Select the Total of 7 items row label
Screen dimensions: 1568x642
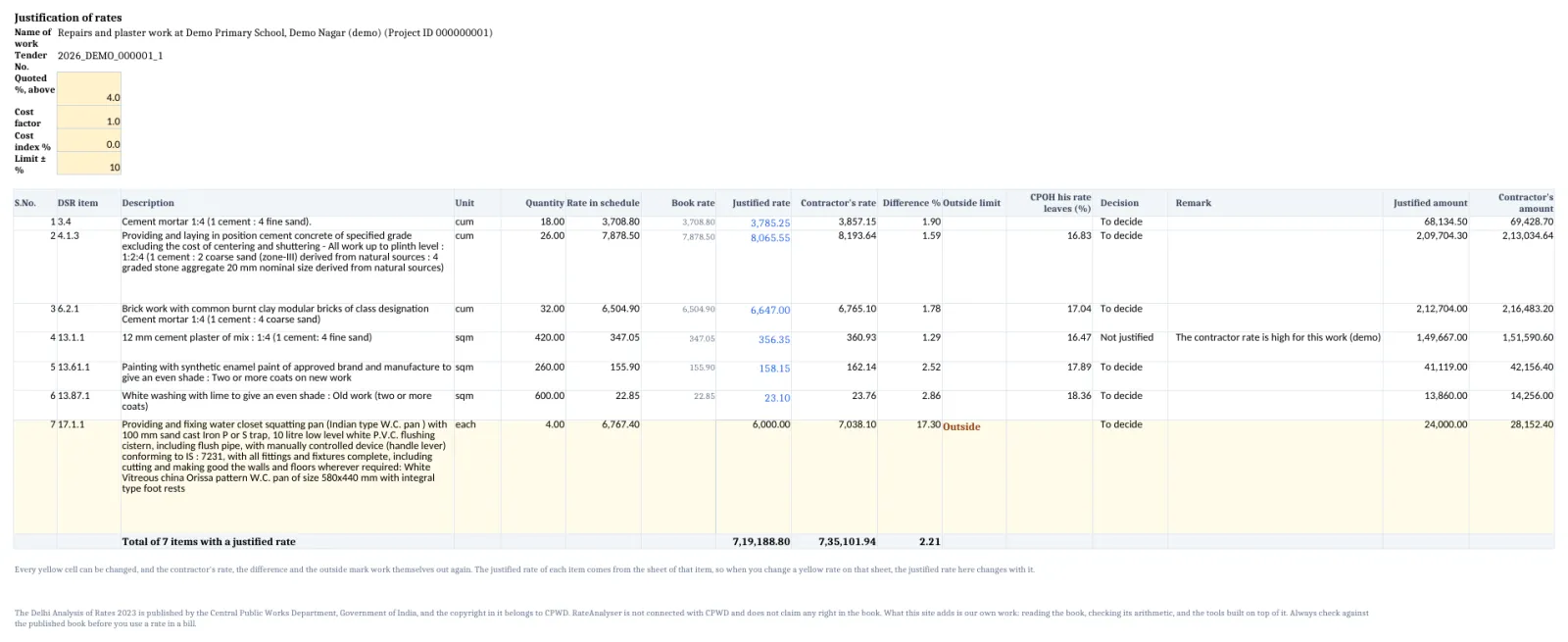(209, 541)
